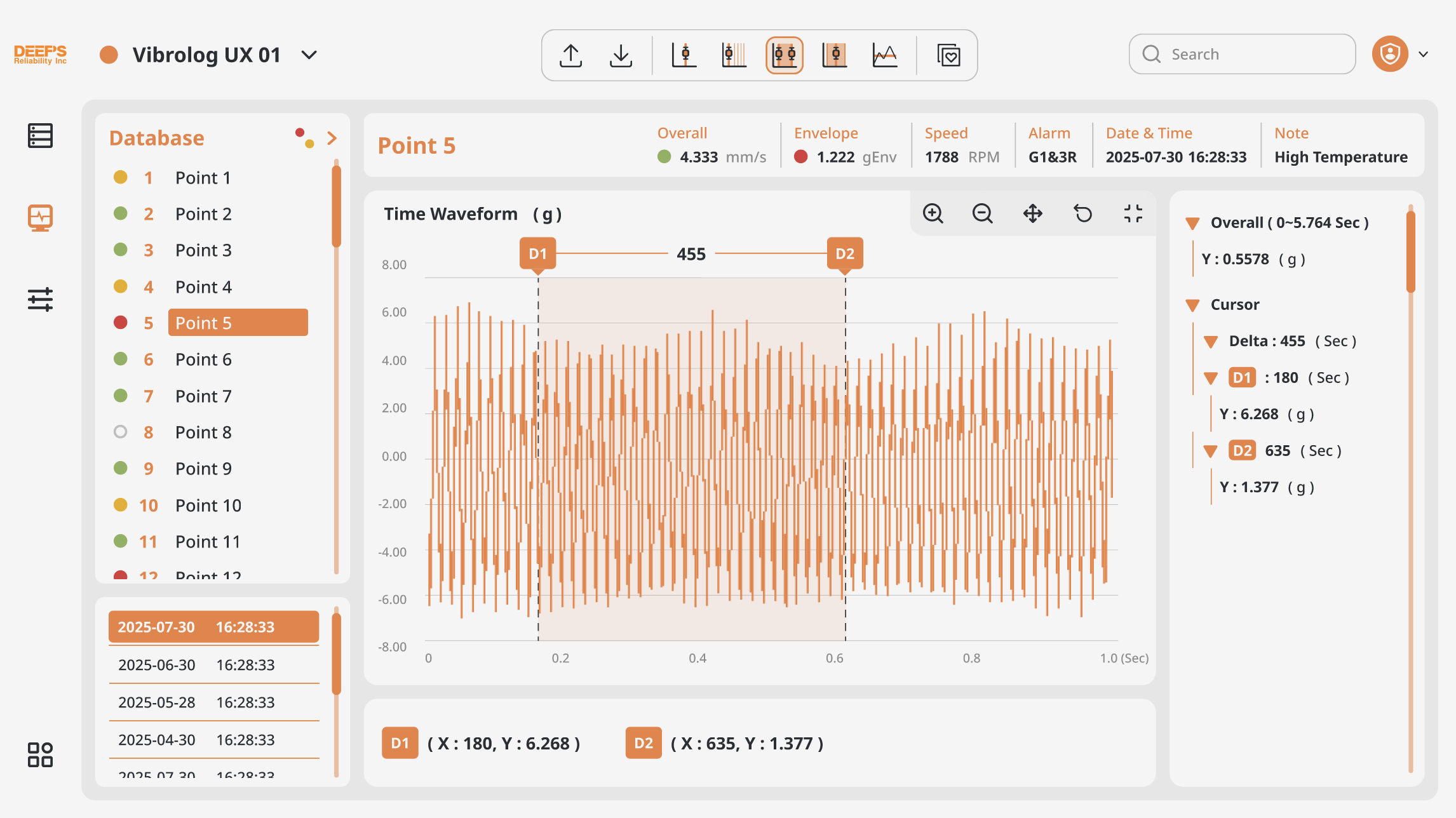Collapse the Cursor section triangle

pyautogui.click(x=1192, y=305)
